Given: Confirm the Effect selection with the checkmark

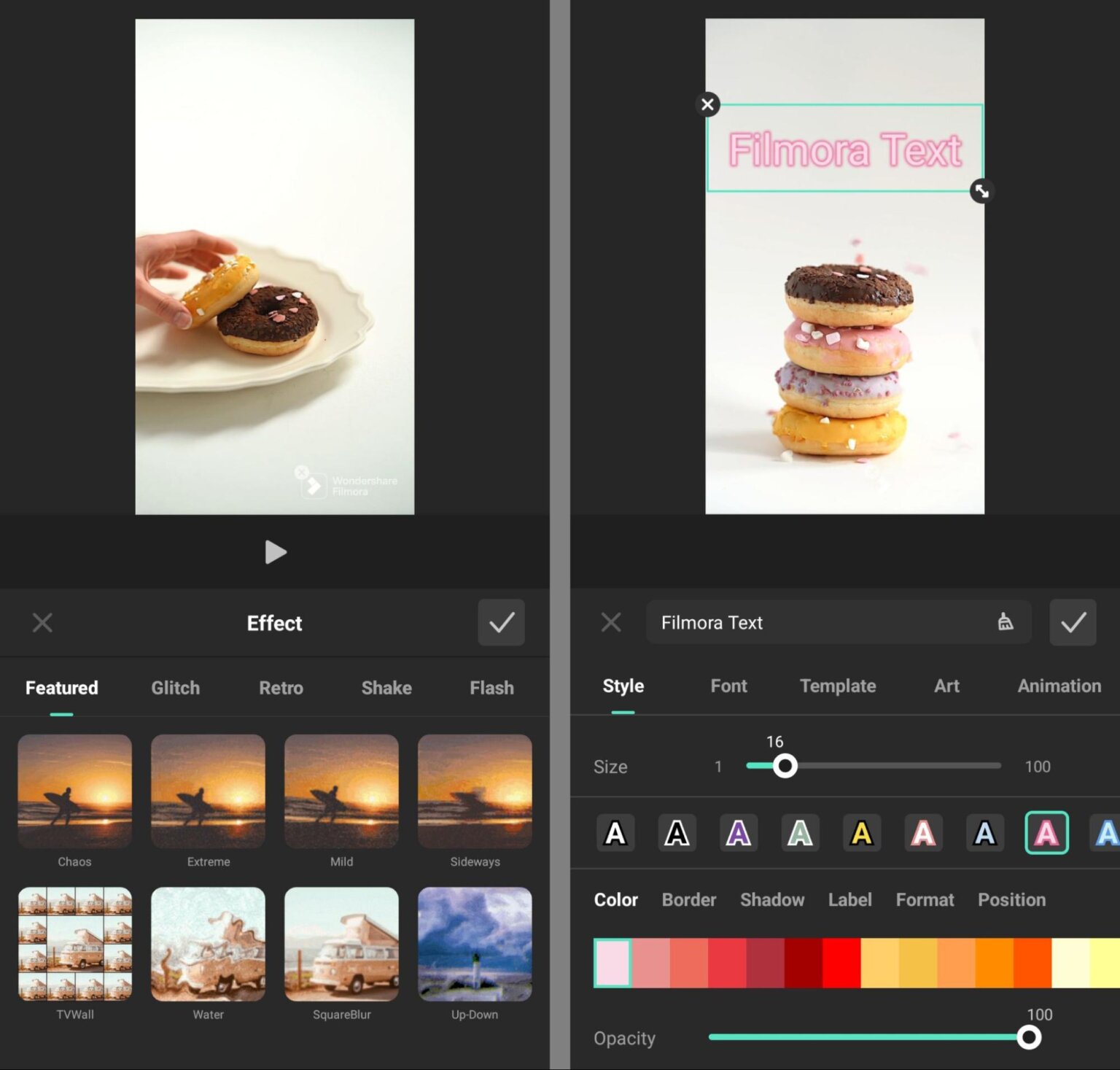Looking at the screenshot, I should coord(501,622).
